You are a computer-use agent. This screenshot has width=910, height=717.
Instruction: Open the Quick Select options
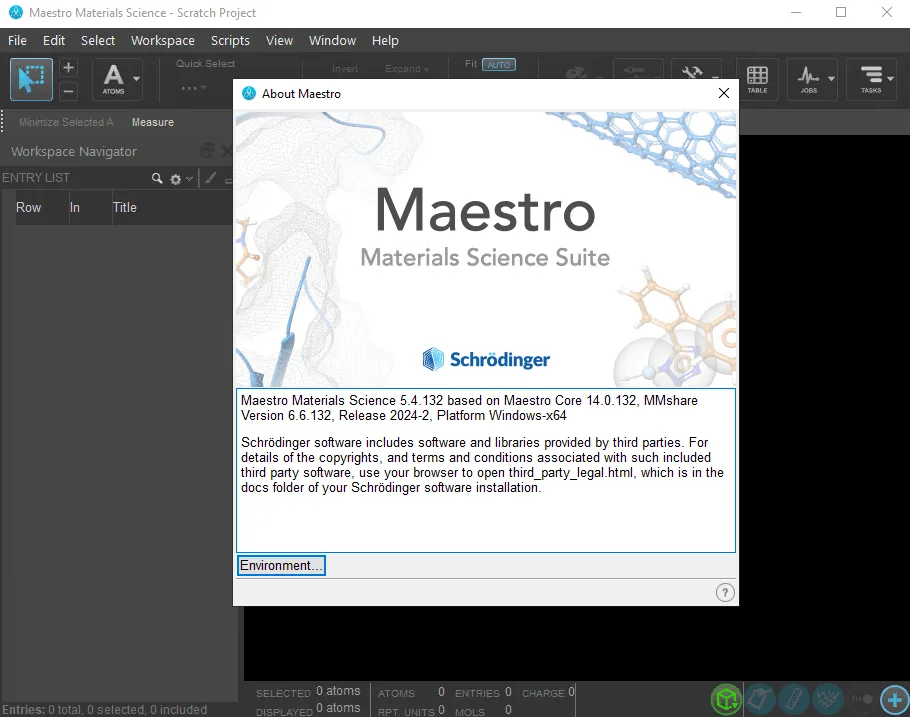click(193, 88)
